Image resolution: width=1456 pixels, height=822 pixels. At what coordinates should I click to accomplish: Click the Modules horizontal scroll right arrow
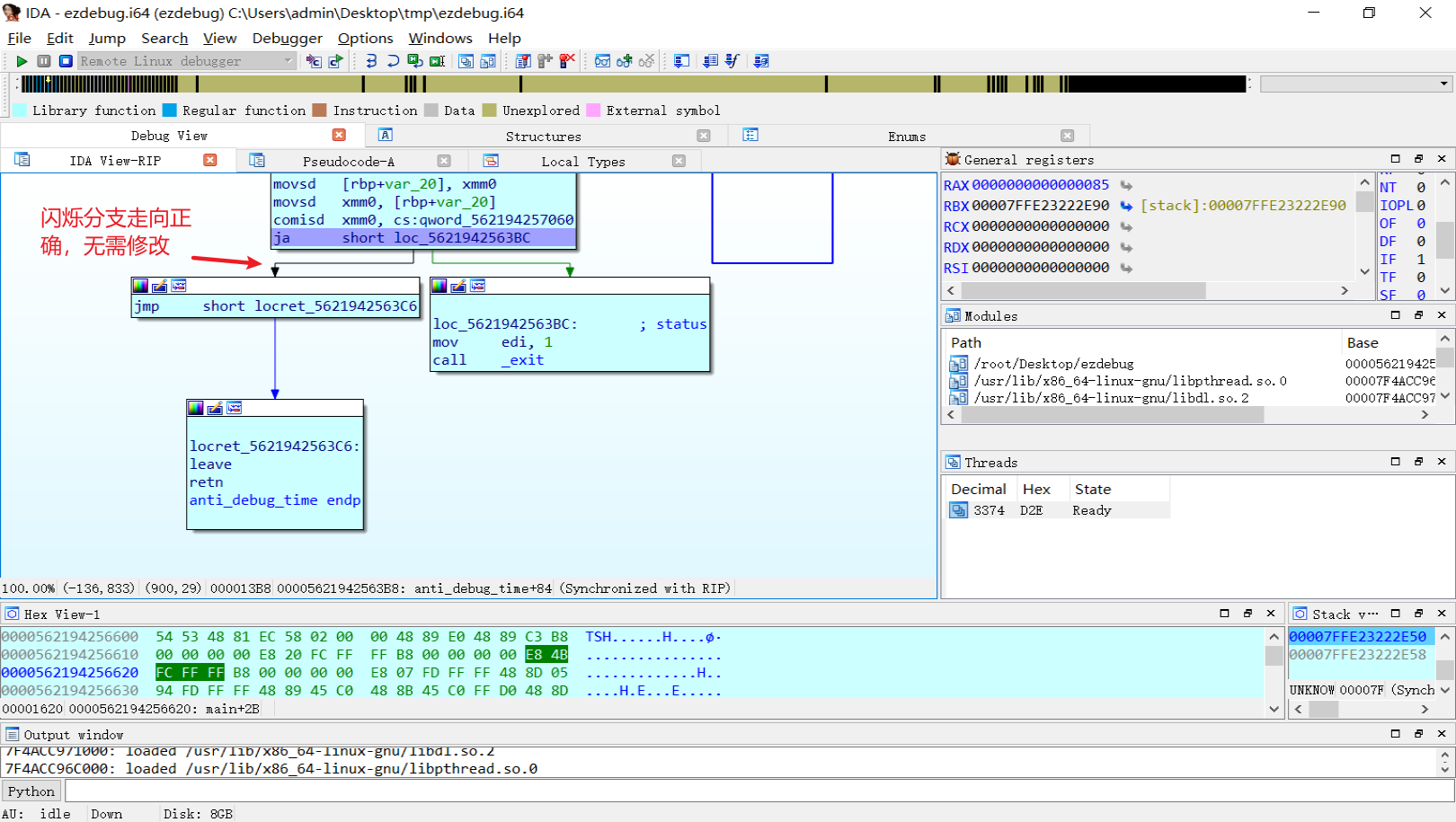1425,415
